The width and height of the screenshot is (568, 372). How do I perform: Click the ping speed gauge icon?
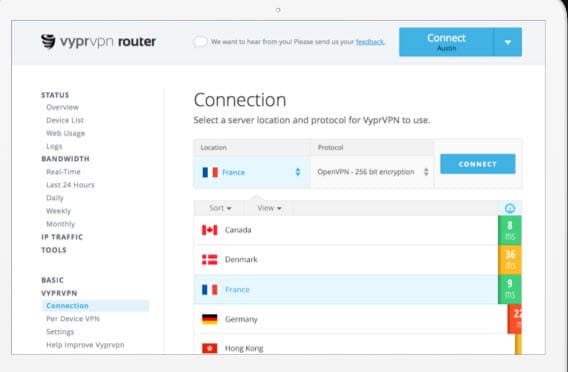[510, 208]
